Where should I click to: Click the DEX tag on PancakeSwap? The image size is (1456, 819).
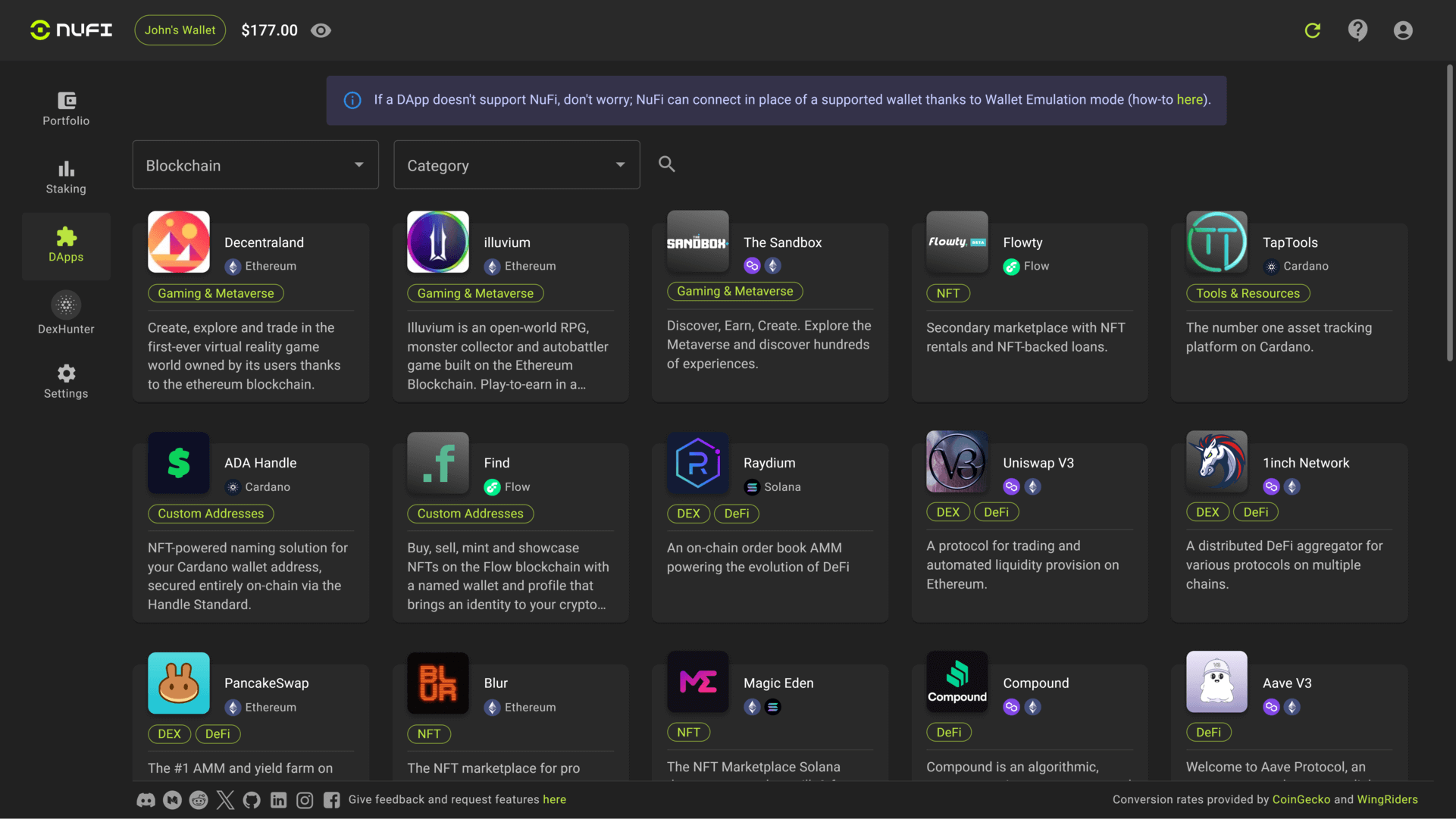[169, 733]
